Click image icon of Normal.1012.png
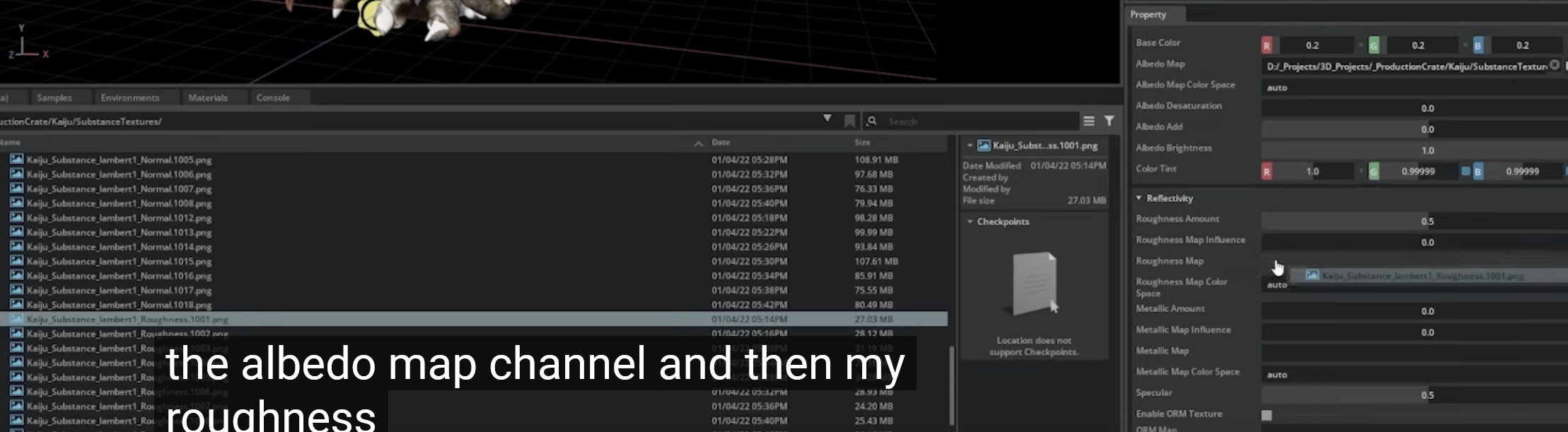1568x432 pixels. (x=16, y=217)
